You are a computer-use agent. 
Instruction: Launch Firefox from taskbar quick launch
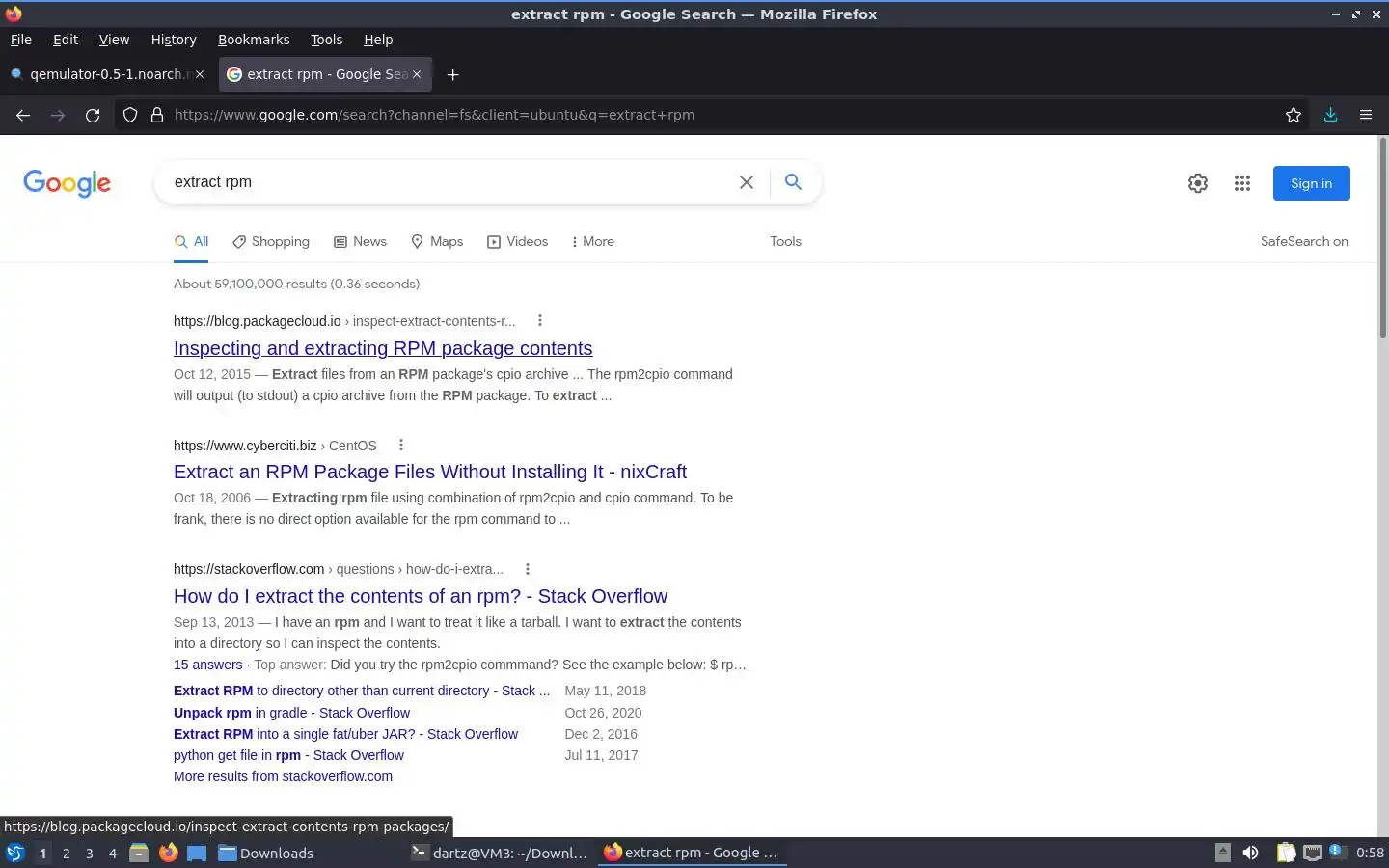(x=168, y=853)
